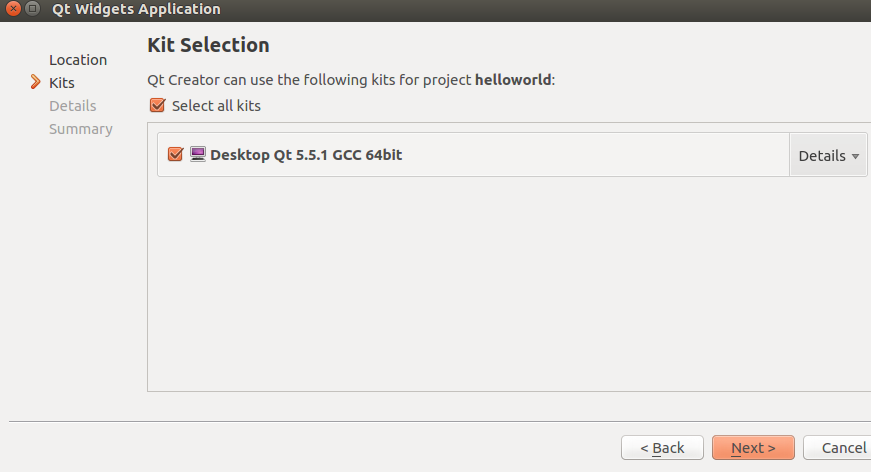Screen dimensions: 871x472
Task: Select the Location step in the wizard sidebar
Action: pyautogui.click(x=78, y=60)
